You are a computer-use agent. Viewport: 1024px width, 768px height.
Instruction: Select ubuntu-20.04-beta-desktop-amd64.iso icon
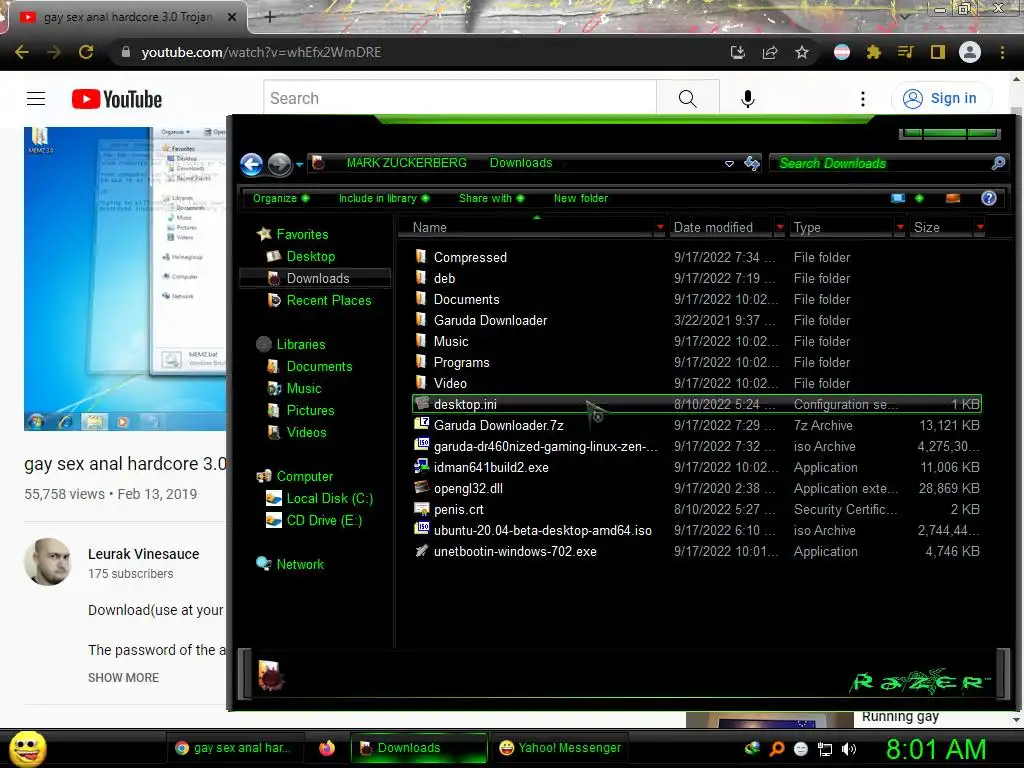(422, 530)
